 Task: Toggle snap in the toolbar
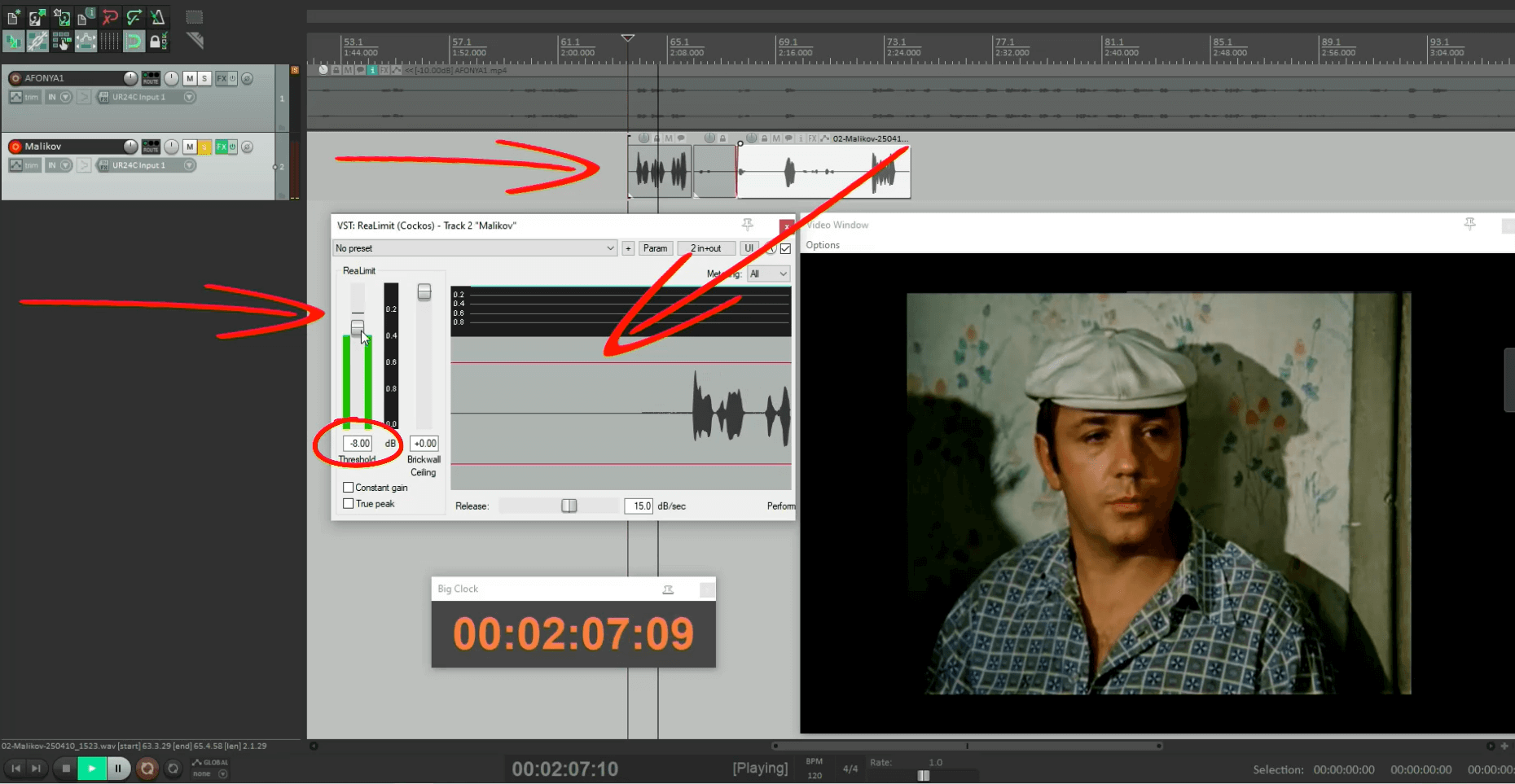pos(134,41)
